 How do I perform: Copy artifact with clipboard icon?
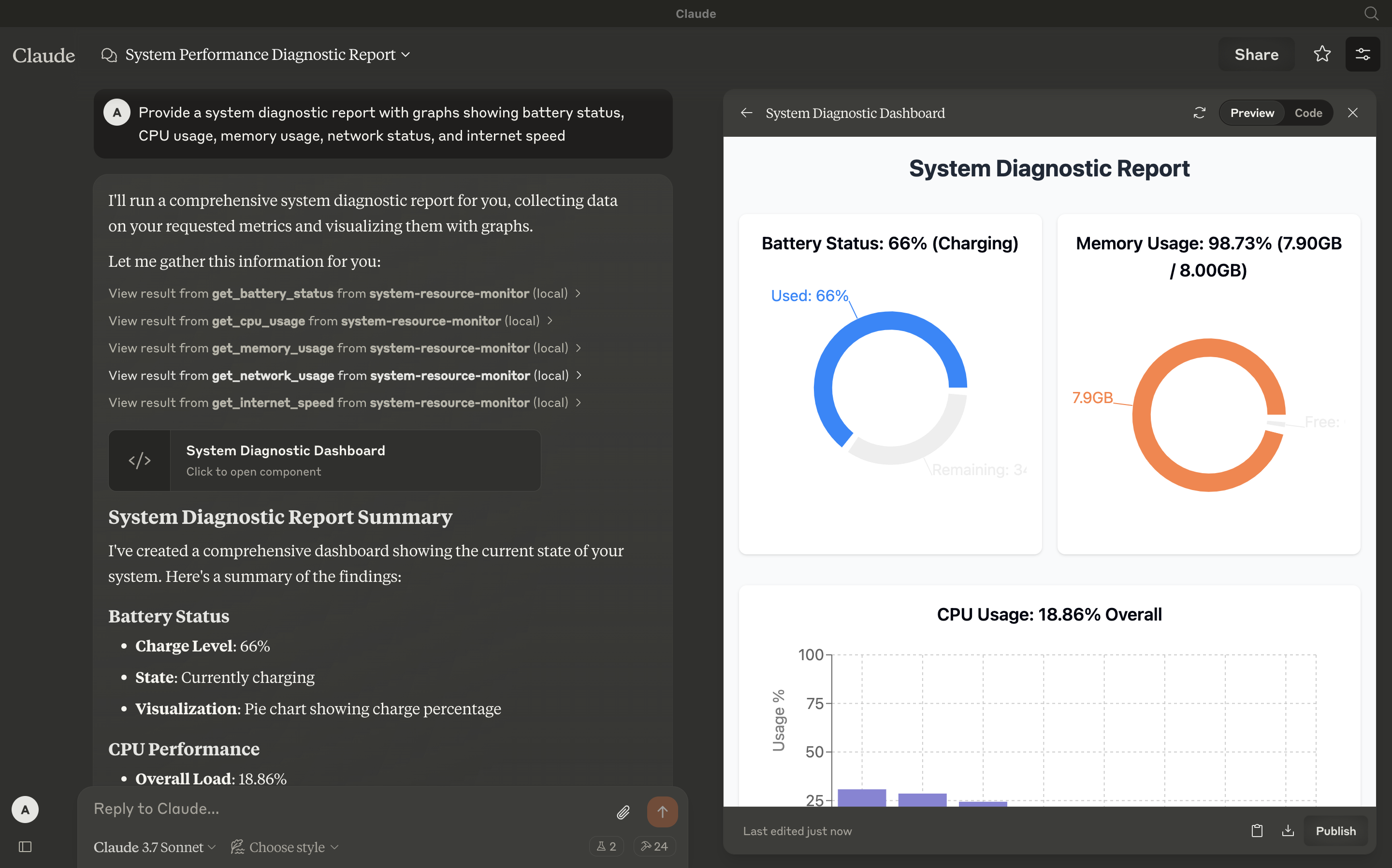[1257, 831]
